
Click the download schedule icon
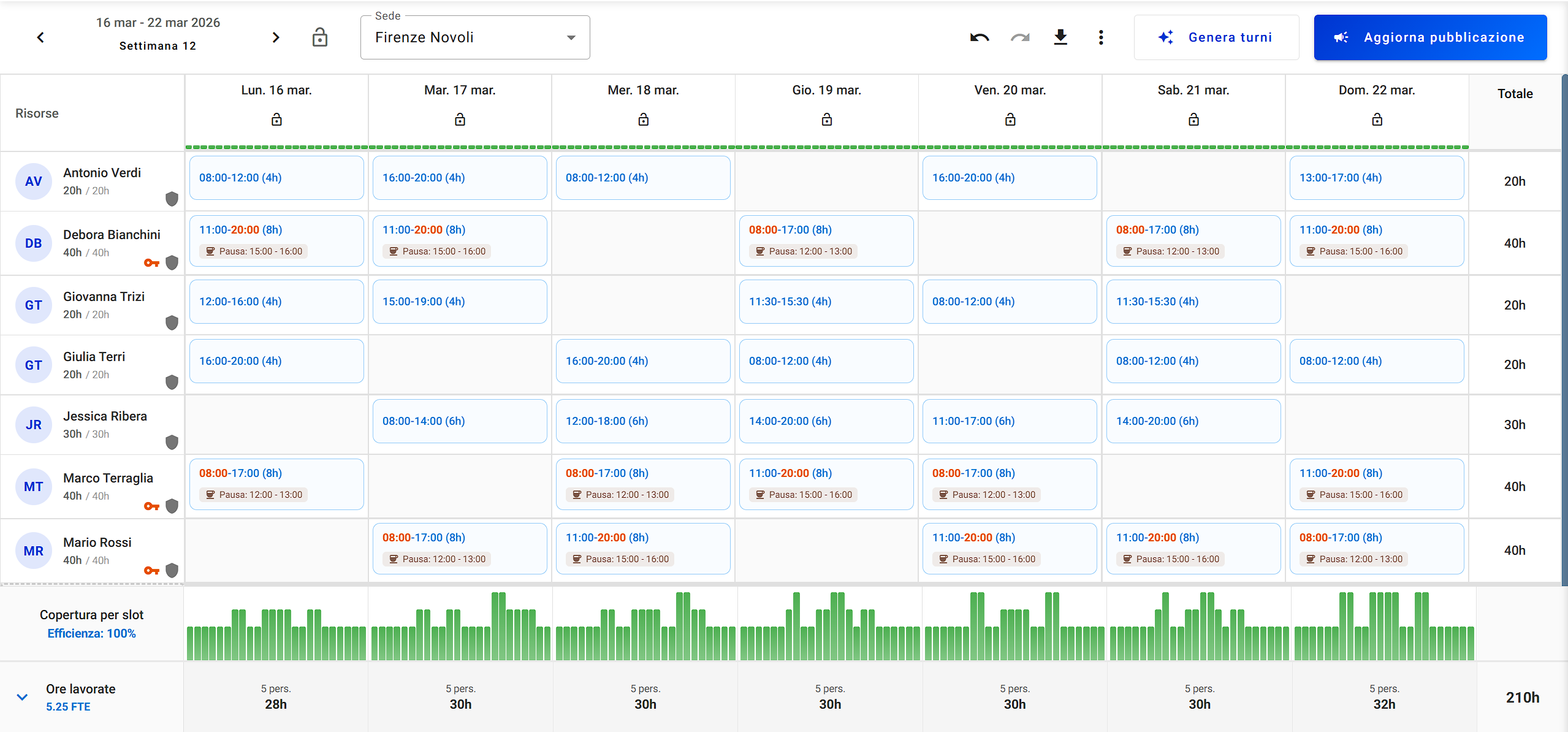point(1060,37)
